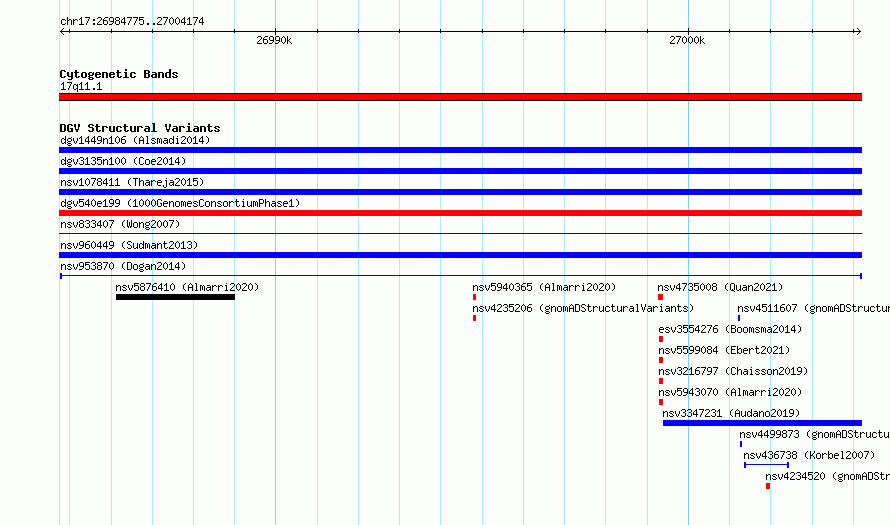Open nsv5943070 (Almarri2020) variant label
Screen dimensions: 890x525
[731, 392]
